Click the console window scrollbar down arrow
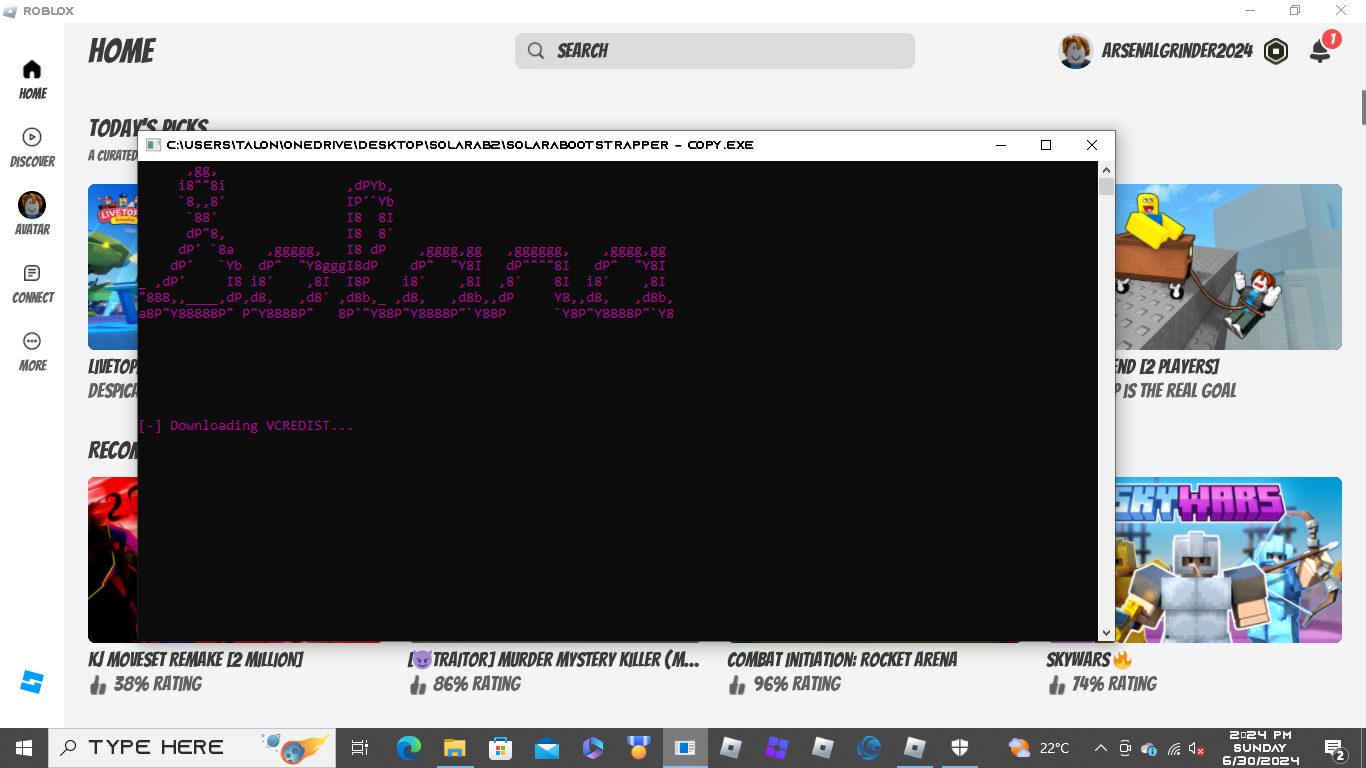This screenshot has width=1366, height=768. [x=1106, y=632]
